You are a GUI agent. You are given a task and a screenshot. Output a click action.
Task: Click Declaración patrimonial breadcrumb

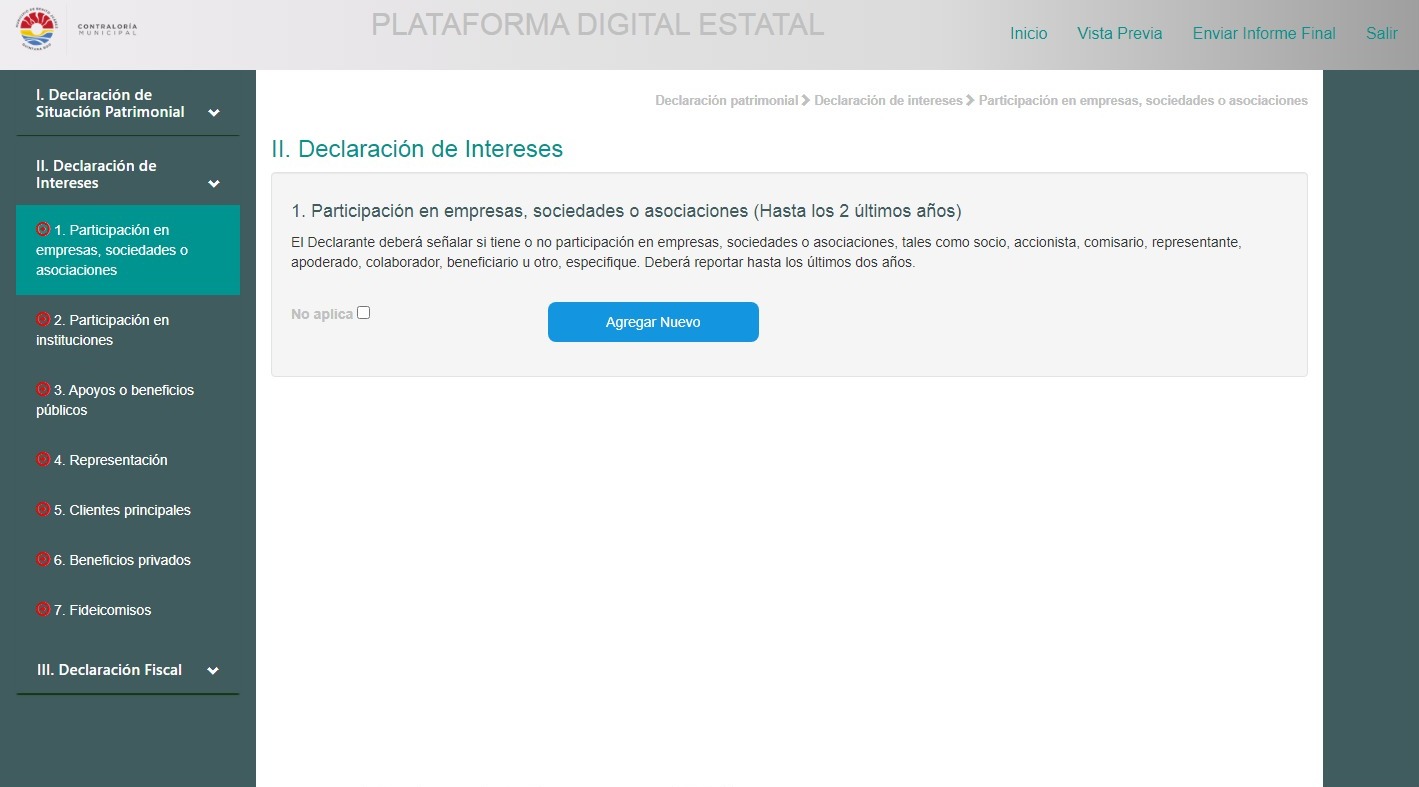726,101
